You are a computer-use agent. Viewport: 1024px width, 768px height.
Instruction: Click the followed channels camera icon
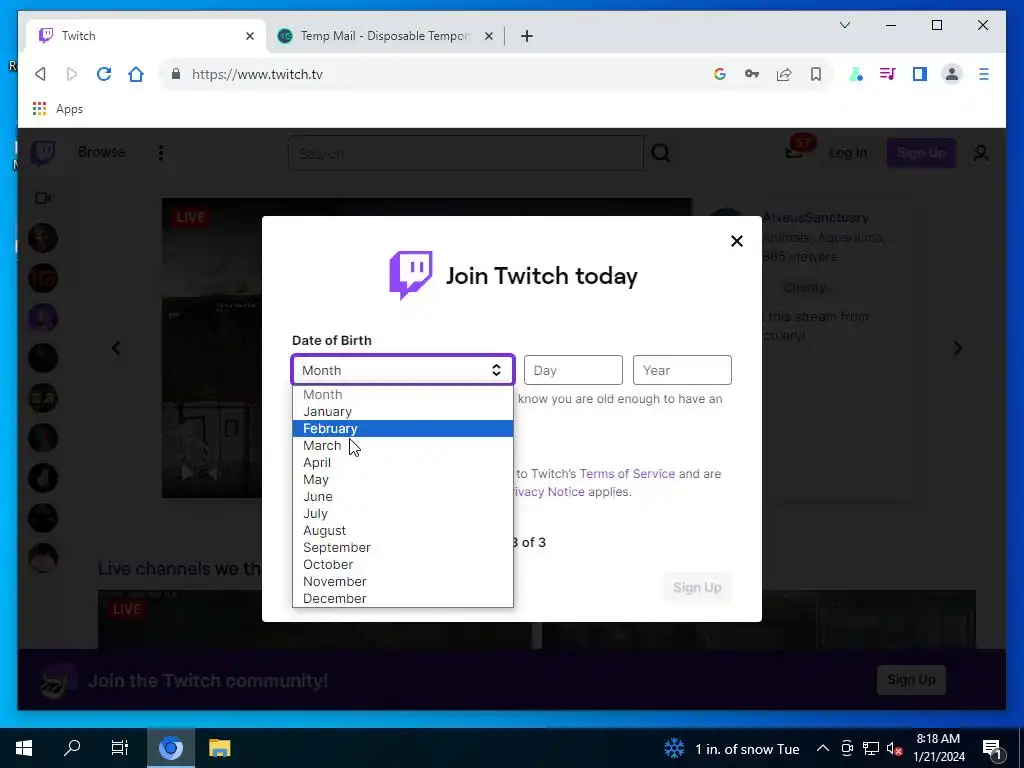tap(43, 198)
